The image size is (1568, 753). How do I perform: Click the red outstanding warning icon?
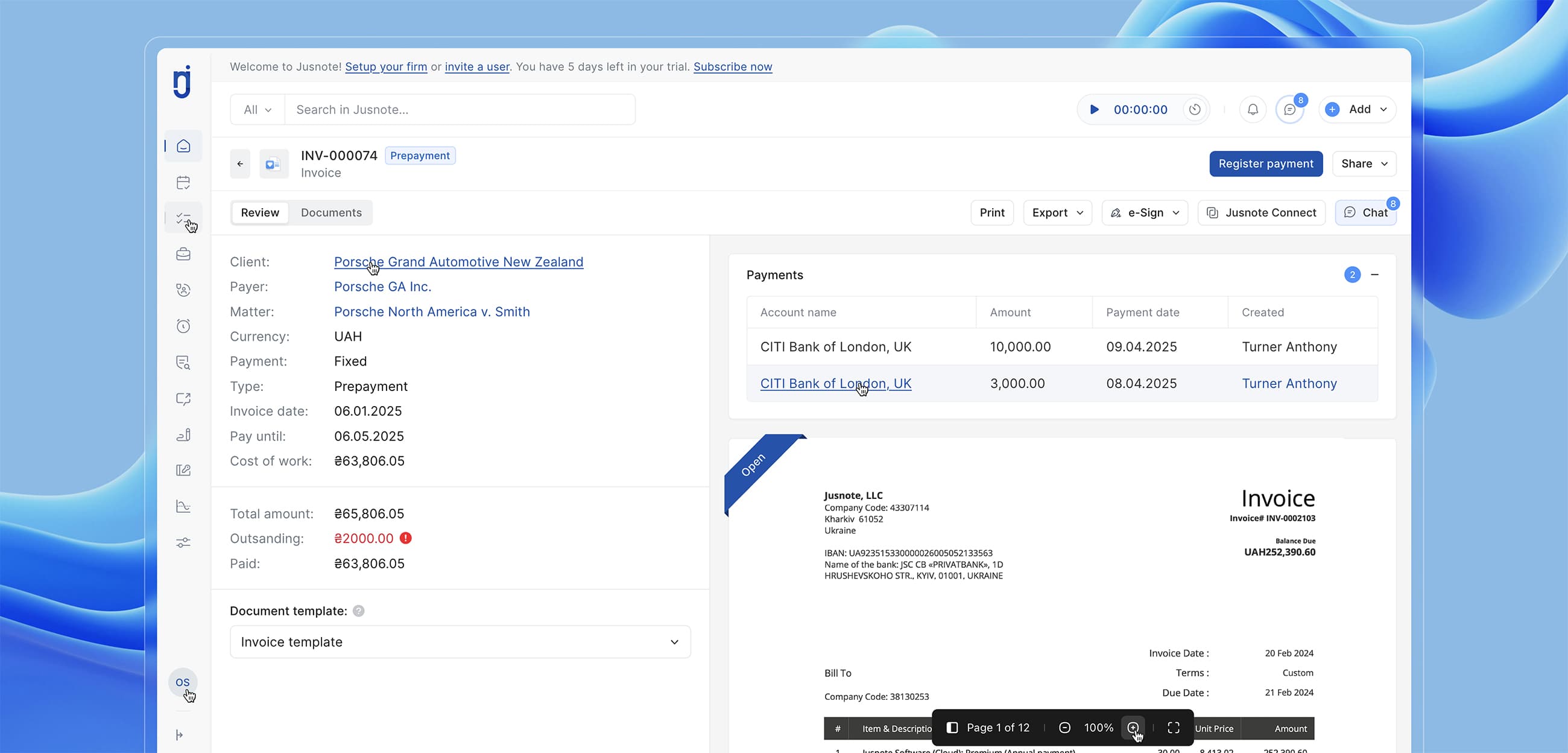405,538
